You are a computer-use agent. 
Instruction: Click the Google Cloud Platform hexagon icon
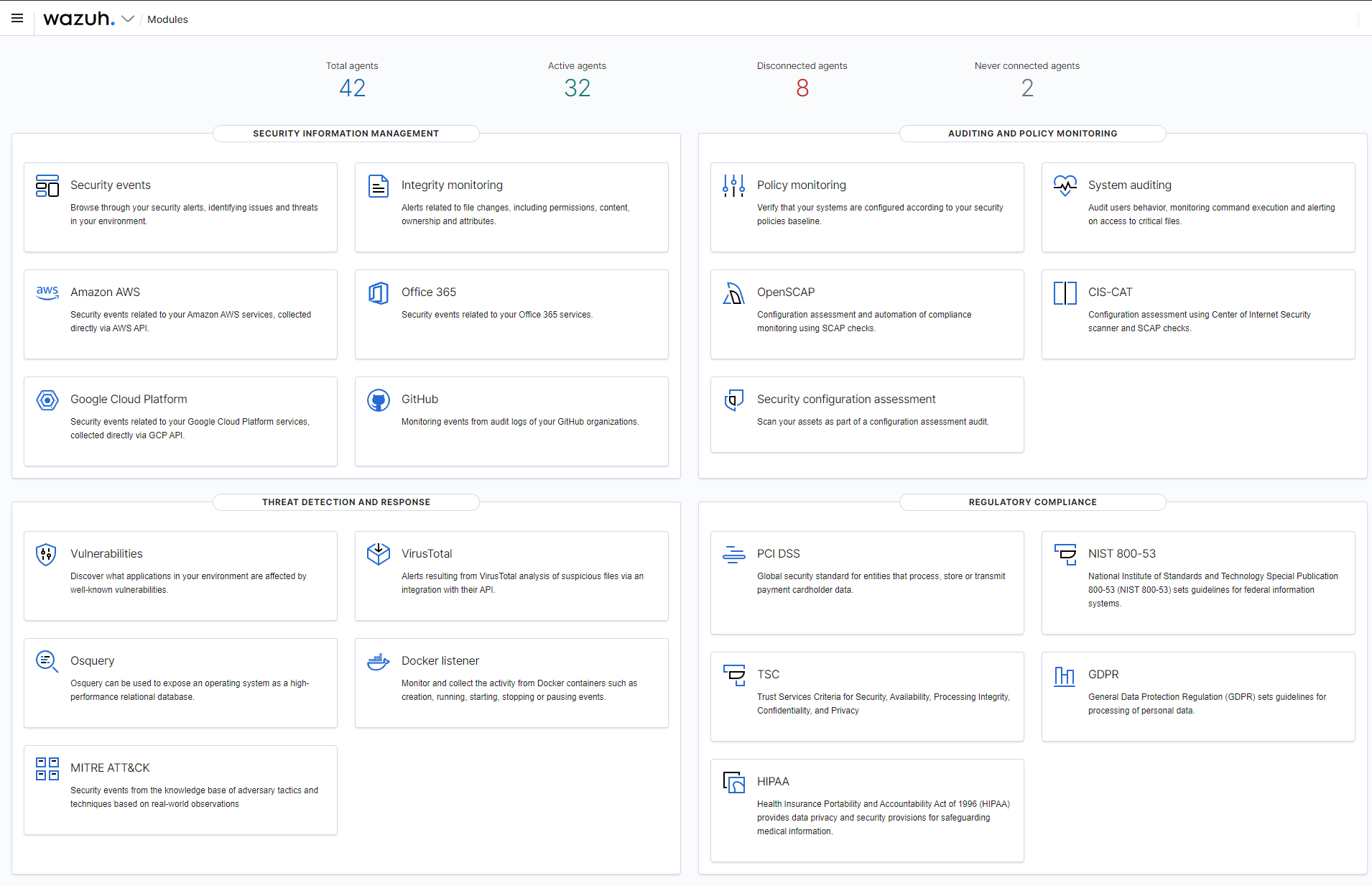pyautogui.click(x=47, y=400)
